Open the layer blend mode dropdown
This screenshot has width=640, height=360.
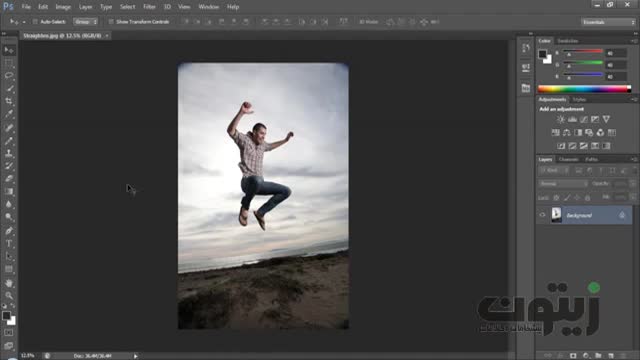click(x=563, y=184)
